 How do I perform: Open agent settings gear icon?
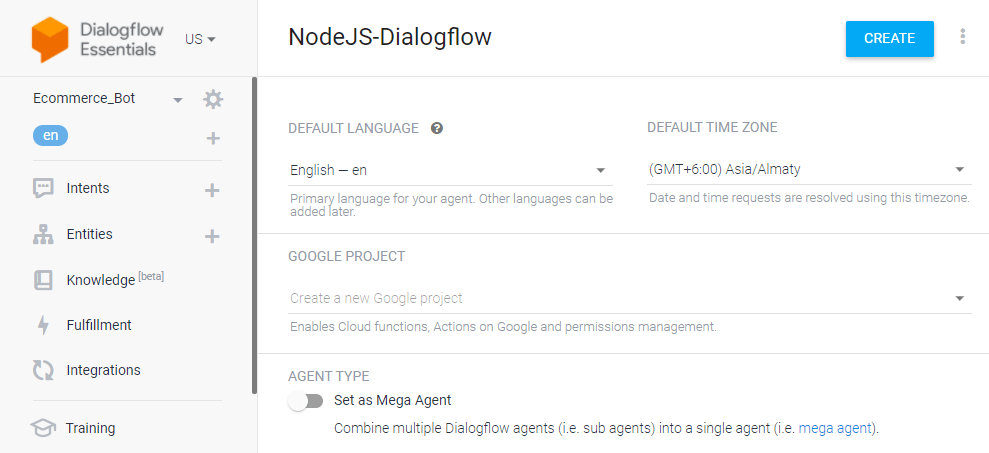coord(213,99)
